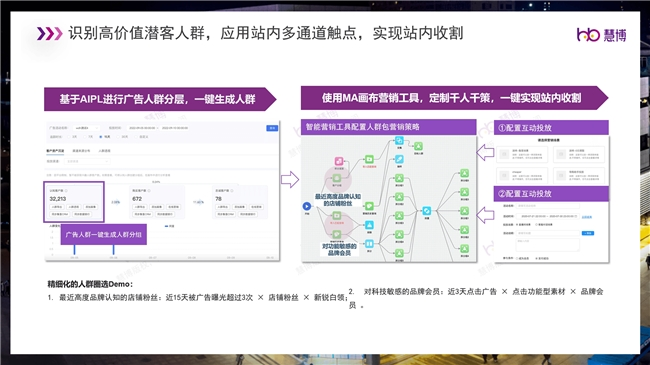Viewport: 650px width, 365px height.
Task: Switch to the middle dashboard tab
Action: (81, 151)
